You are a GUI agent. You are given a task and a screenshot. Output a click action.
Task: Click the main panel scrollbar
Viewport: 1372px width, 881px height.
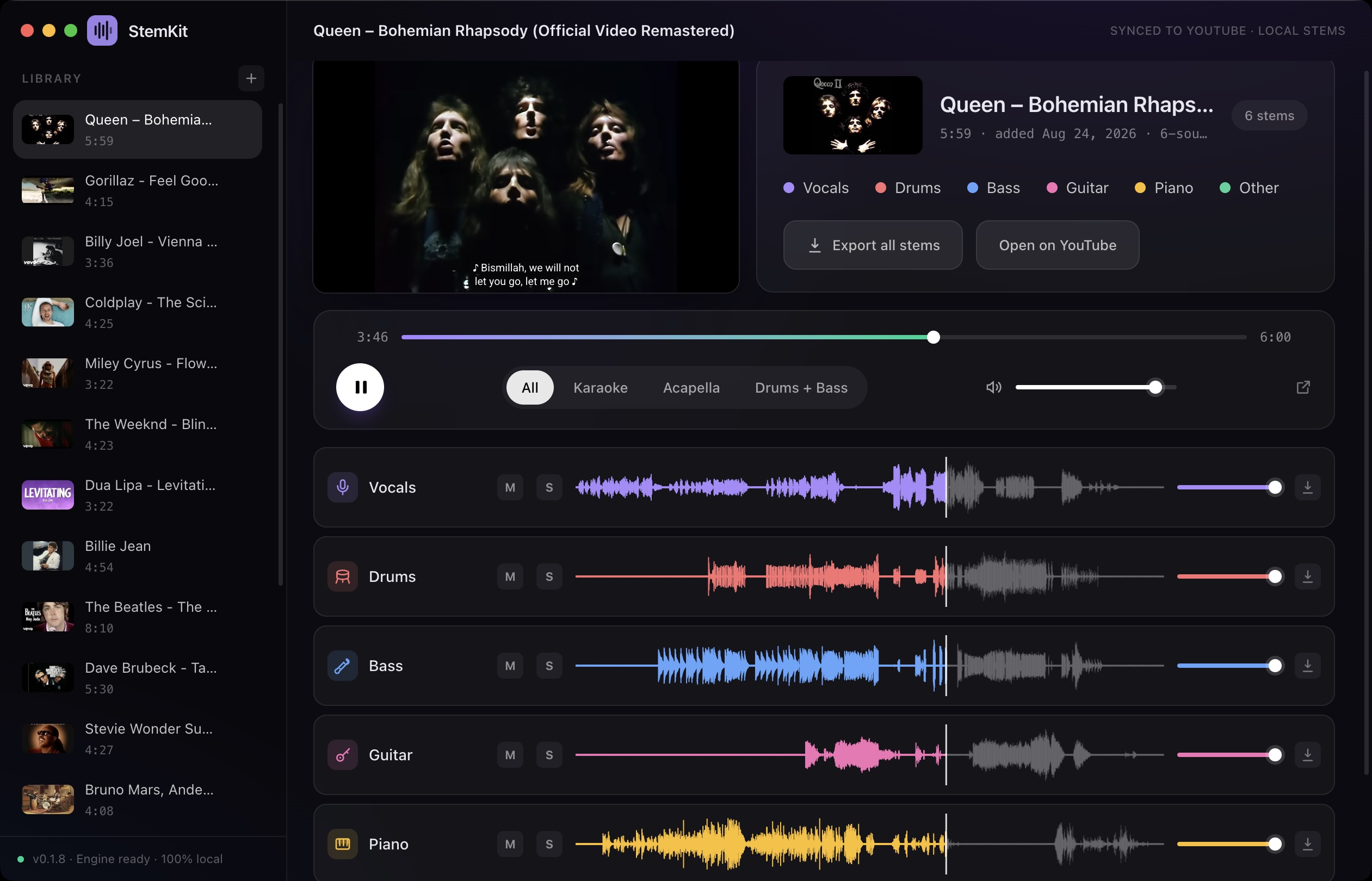point(1367,423)
